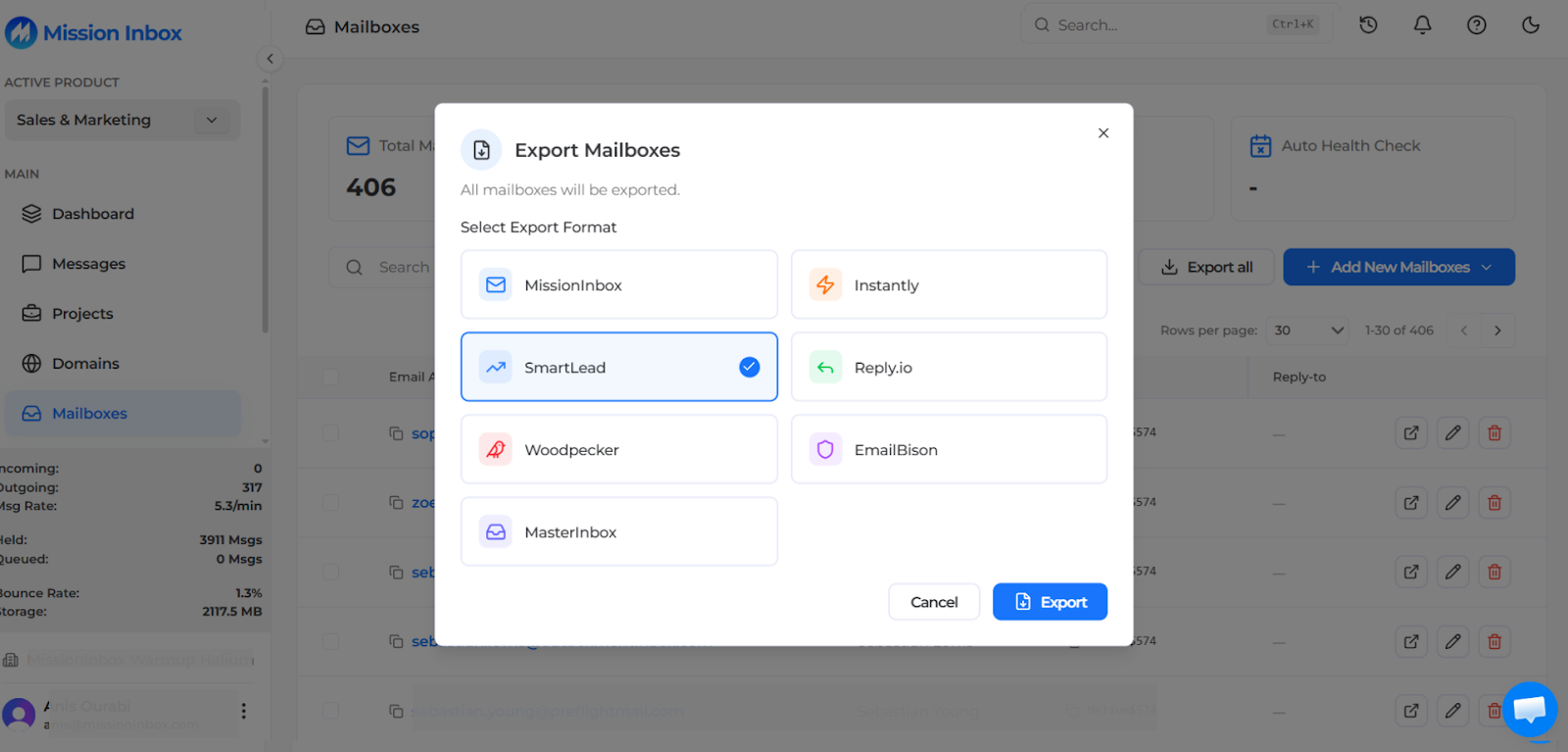Click the Mission Inbox logo

94,33
